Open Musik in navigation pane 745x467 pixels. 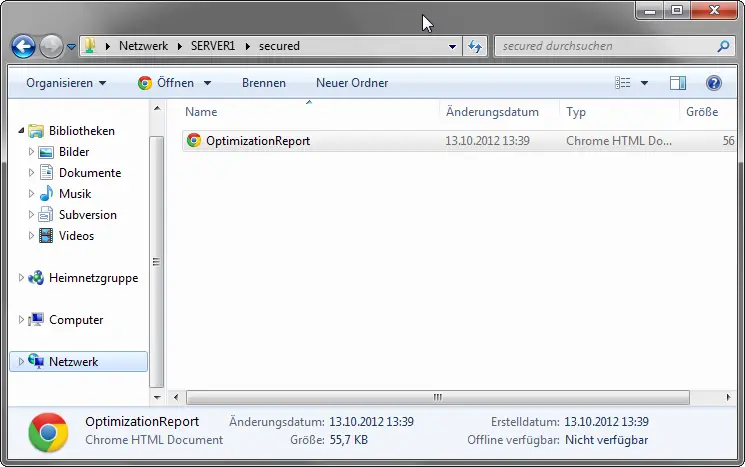75,193
